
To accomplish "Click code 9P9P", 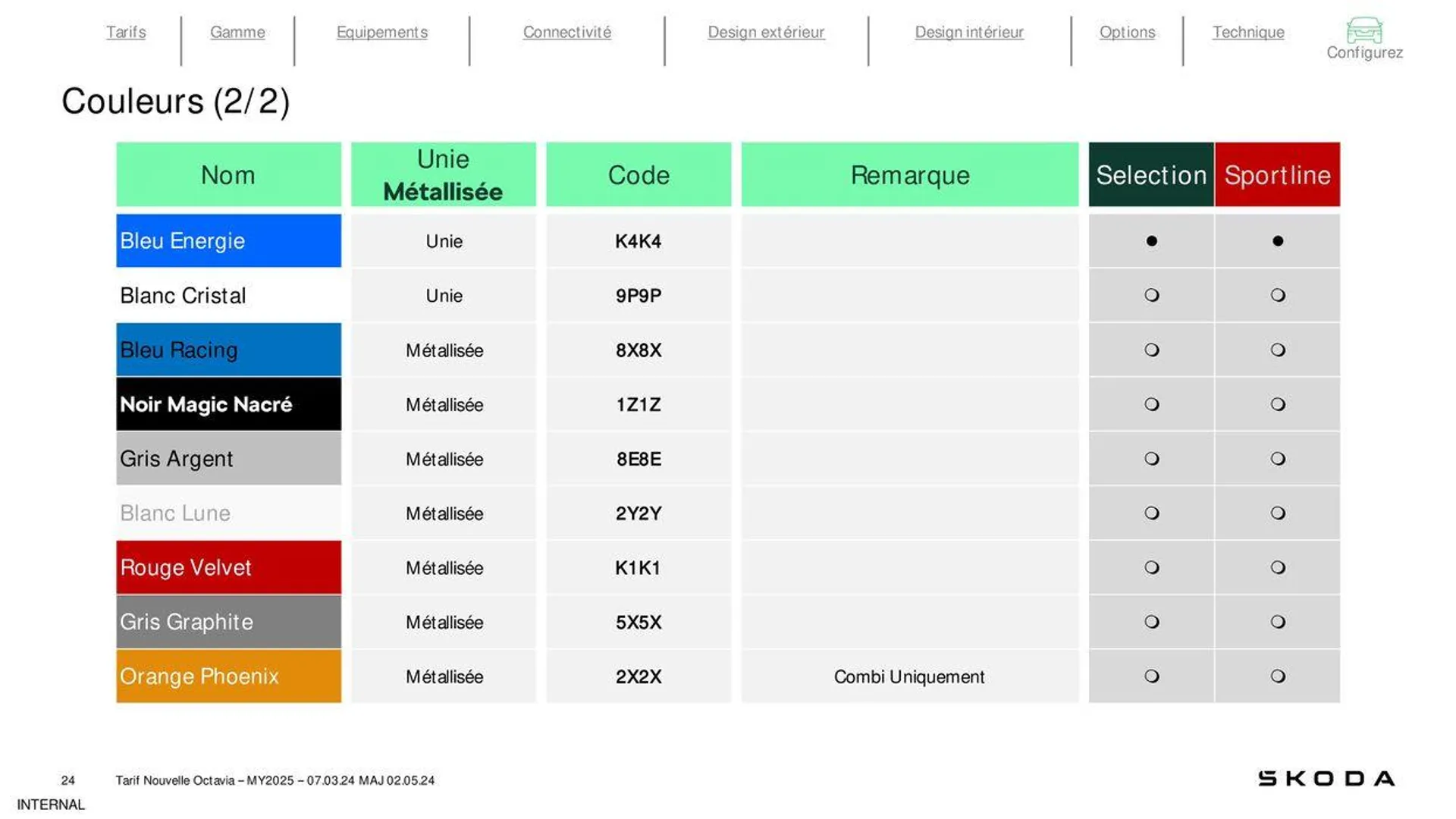I will pos(639,296).
